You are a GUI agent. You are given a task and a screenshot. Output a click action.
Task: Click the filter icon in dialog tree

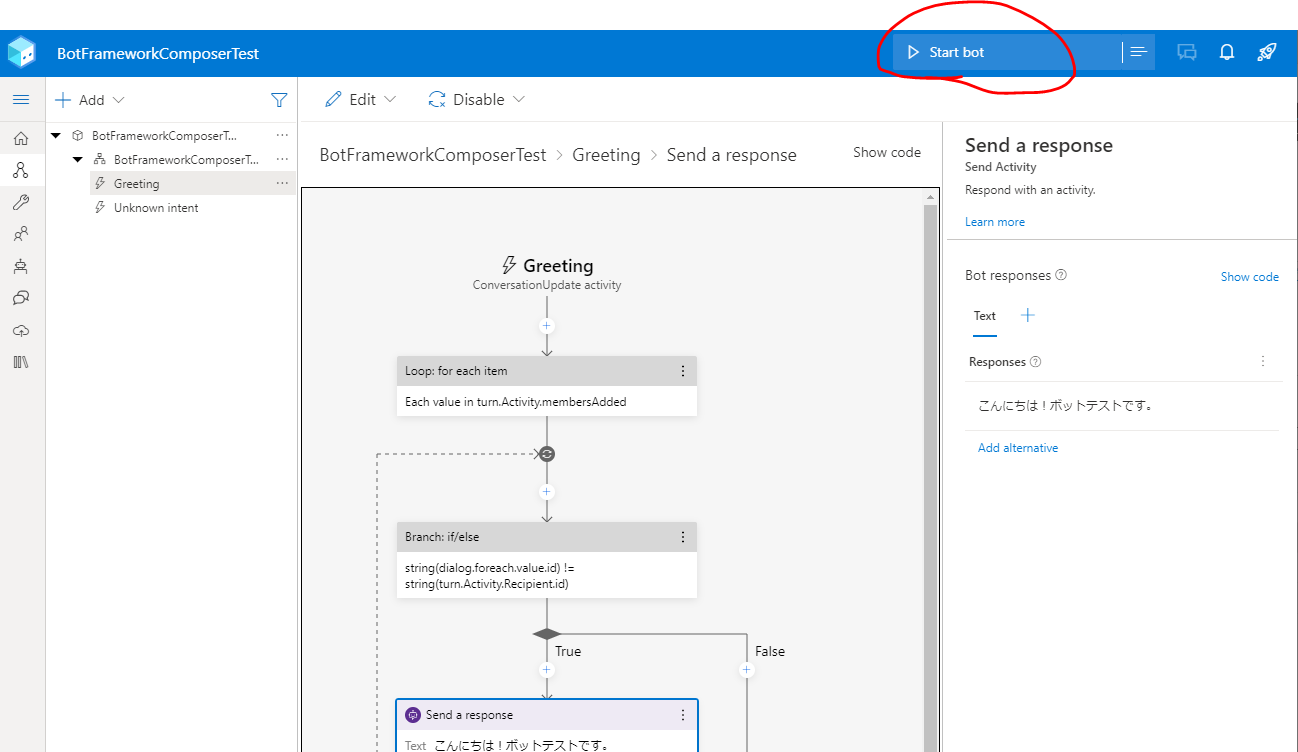tap(279, 100)
